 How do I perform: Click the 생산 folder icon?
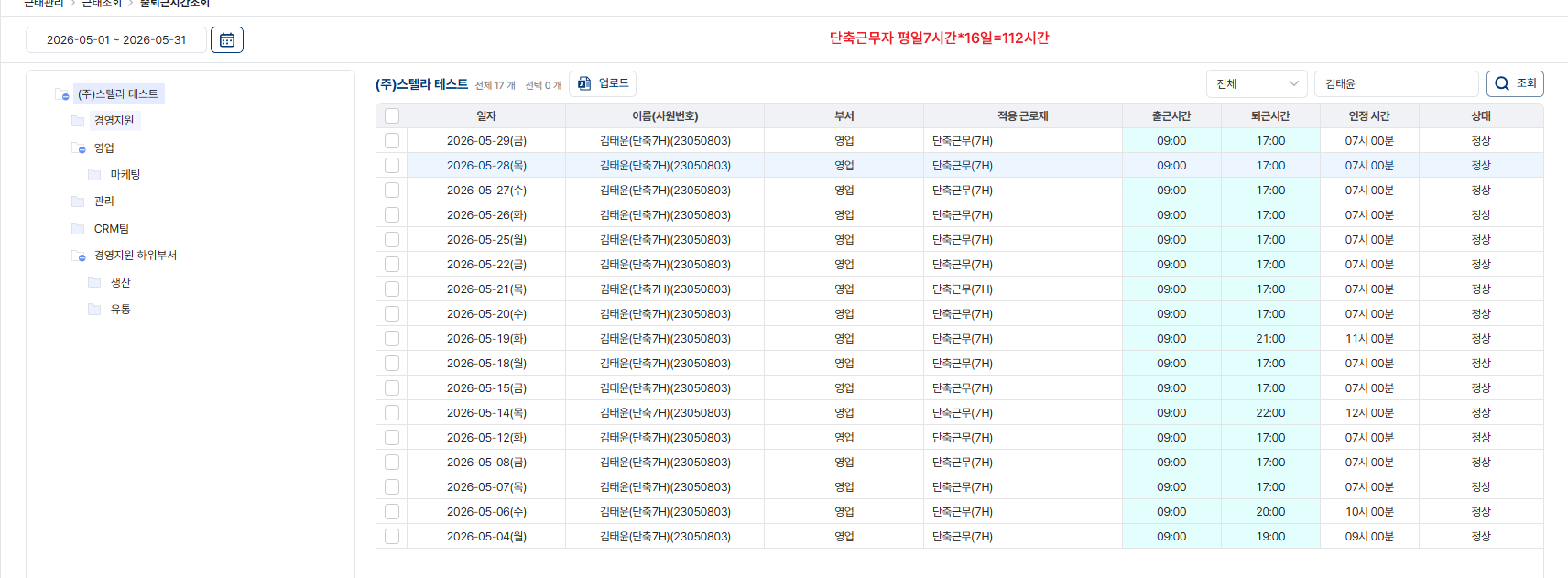click(x=94, y=283)
